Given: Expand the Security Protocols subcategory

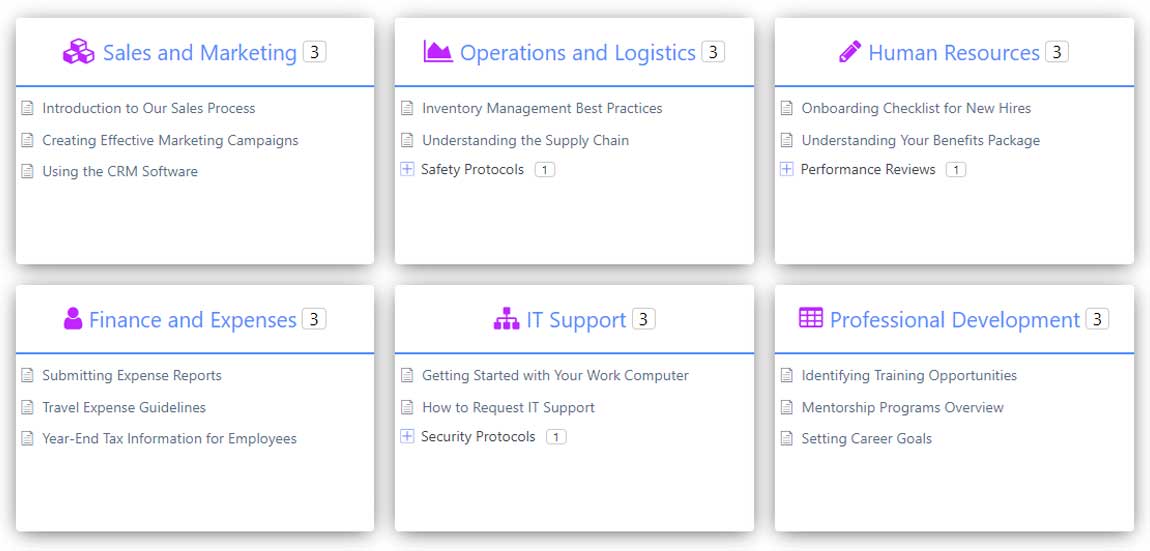Looking at the screenshot, I should point(407,436).
